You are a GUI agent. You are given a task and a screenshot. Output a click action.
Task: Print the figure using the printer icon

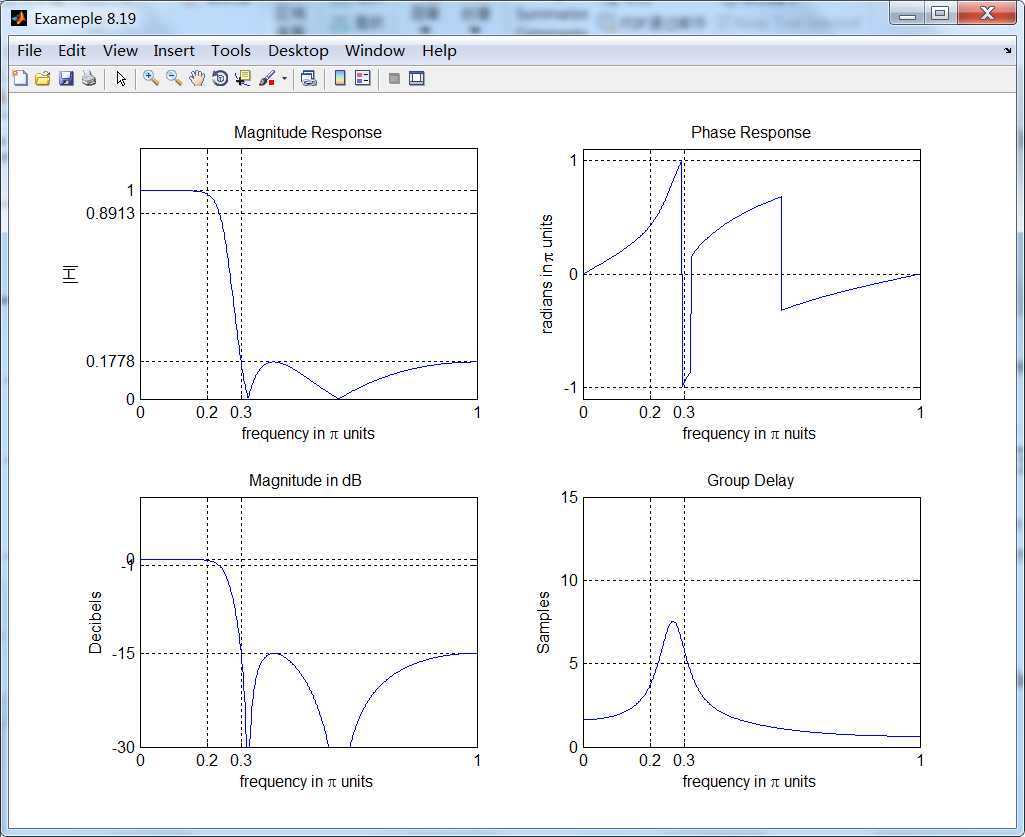[x=89, y=78]
